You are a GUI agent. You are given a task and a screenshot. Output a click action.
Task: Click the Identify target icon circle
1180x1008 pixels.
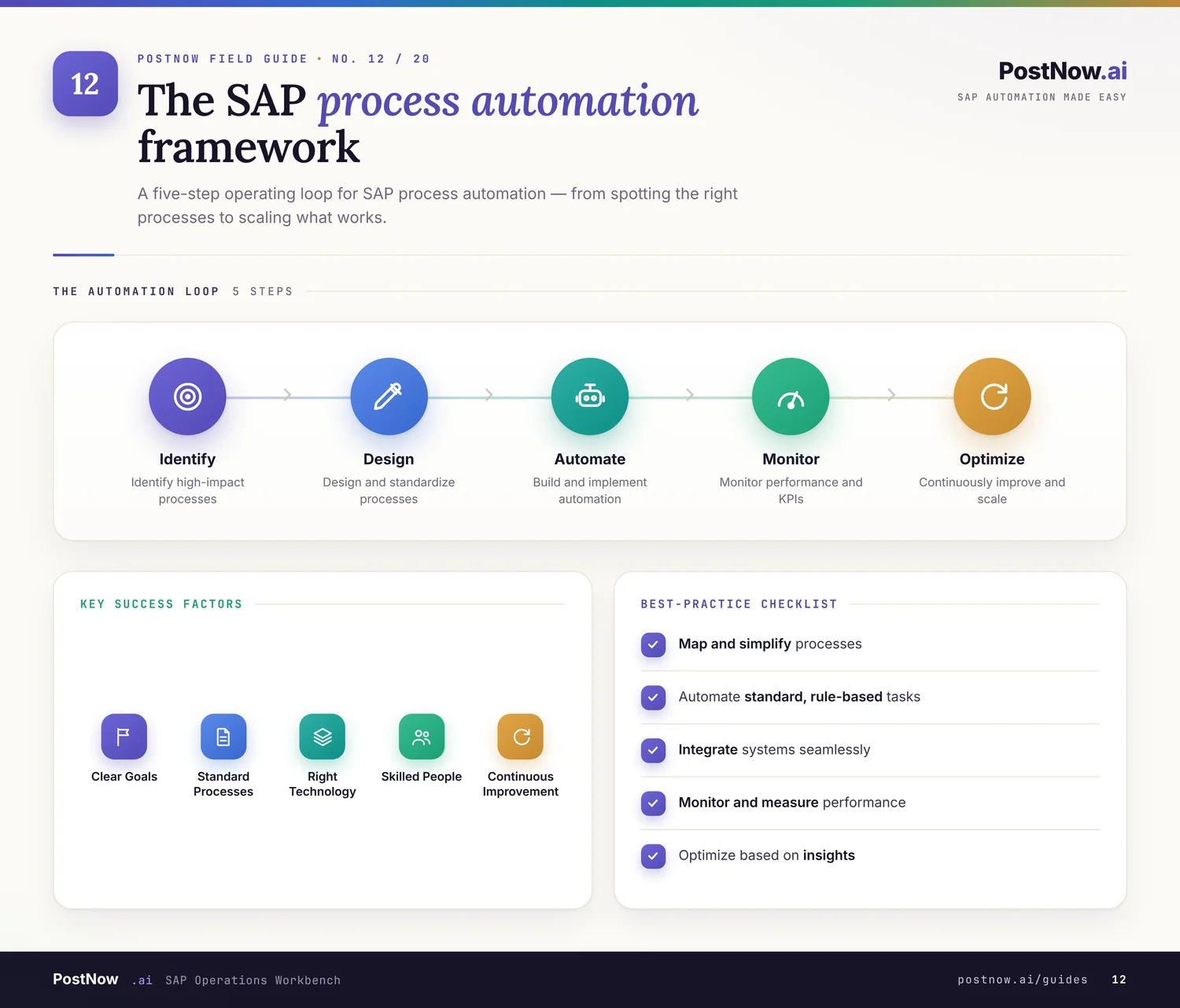[187, 397]
